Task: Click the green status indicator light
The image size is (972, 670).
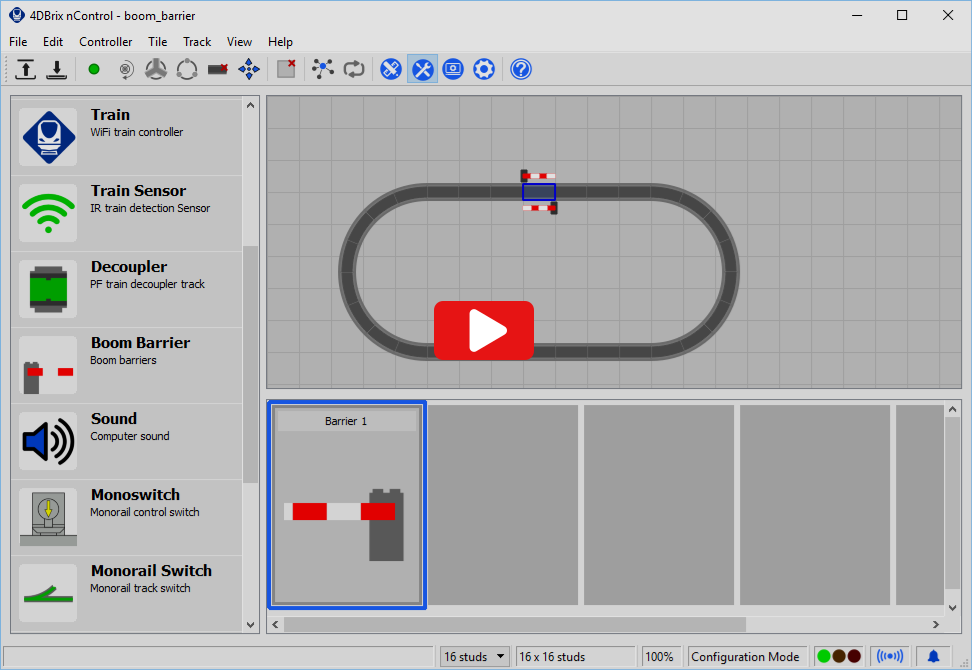Action: pos(824,656)
